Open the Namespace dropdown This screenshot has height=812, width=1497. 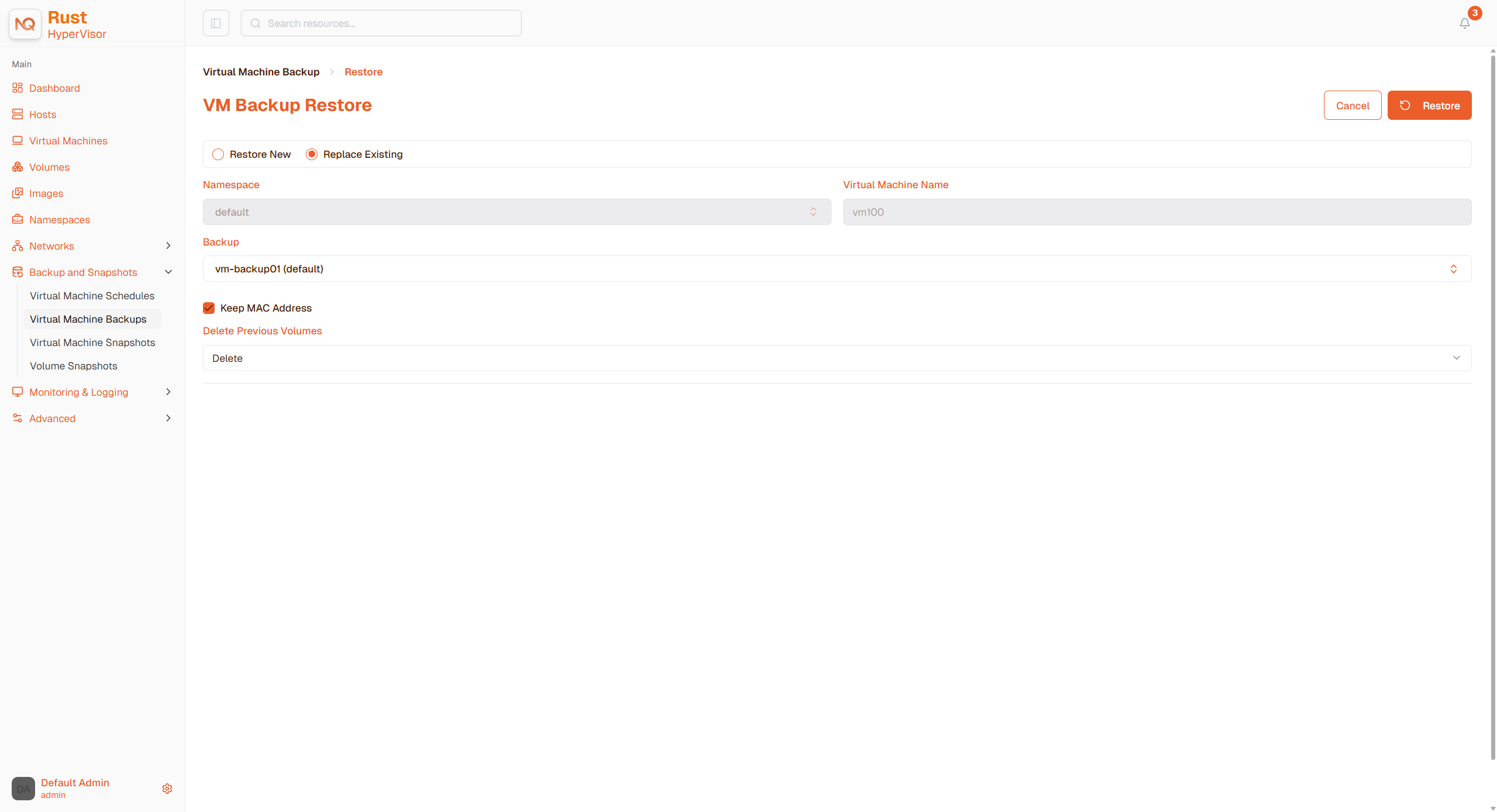point(517,212)
